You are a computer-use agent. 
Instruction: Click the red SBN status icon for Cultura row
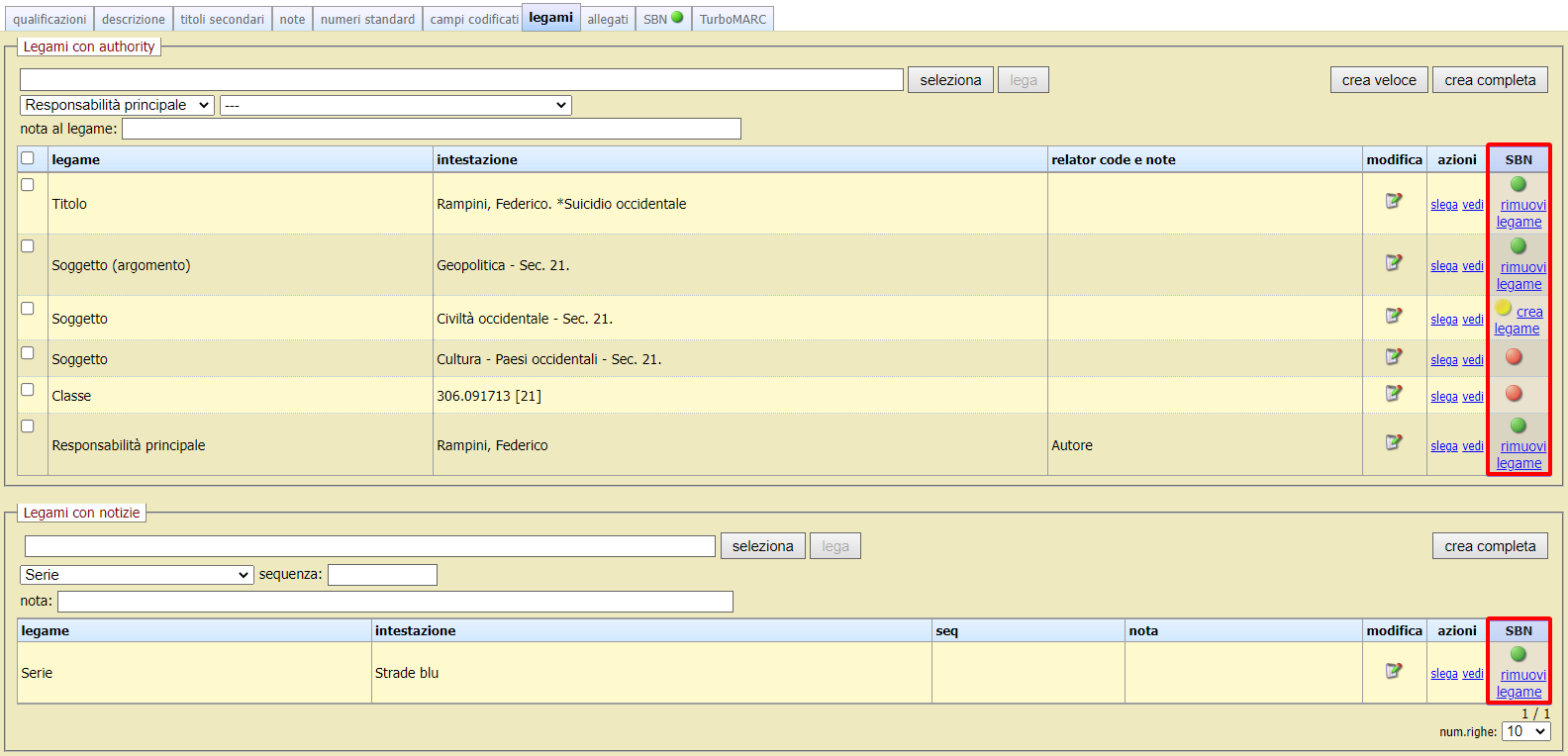(x=1514, y=357)
